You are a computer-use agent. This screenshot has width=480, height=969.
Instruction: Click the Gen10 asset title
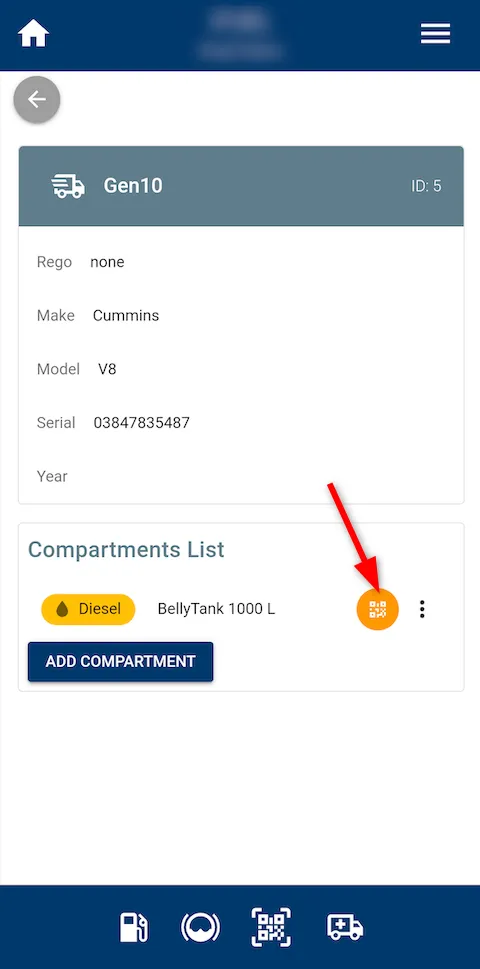point(133,186)
